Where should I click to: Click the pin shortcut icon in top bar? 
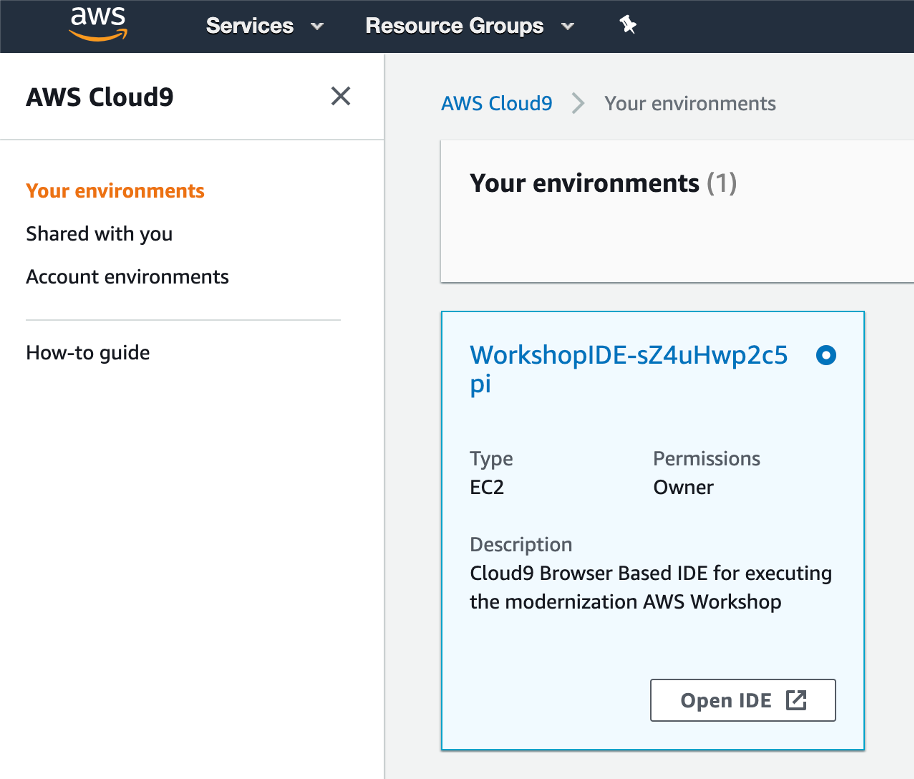click(628, 25)
